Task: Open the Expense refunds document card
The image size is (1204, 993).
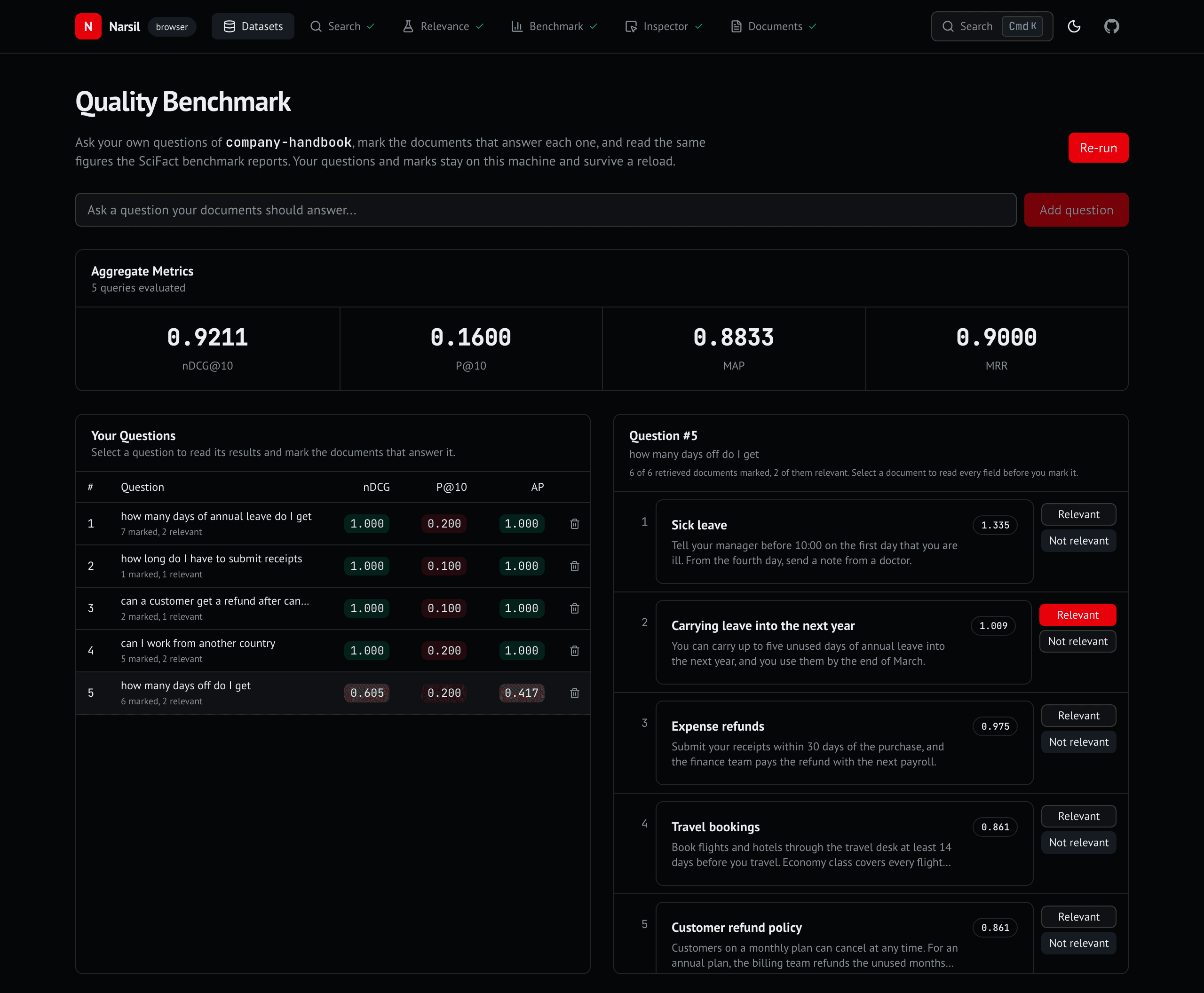Action: 844,743
